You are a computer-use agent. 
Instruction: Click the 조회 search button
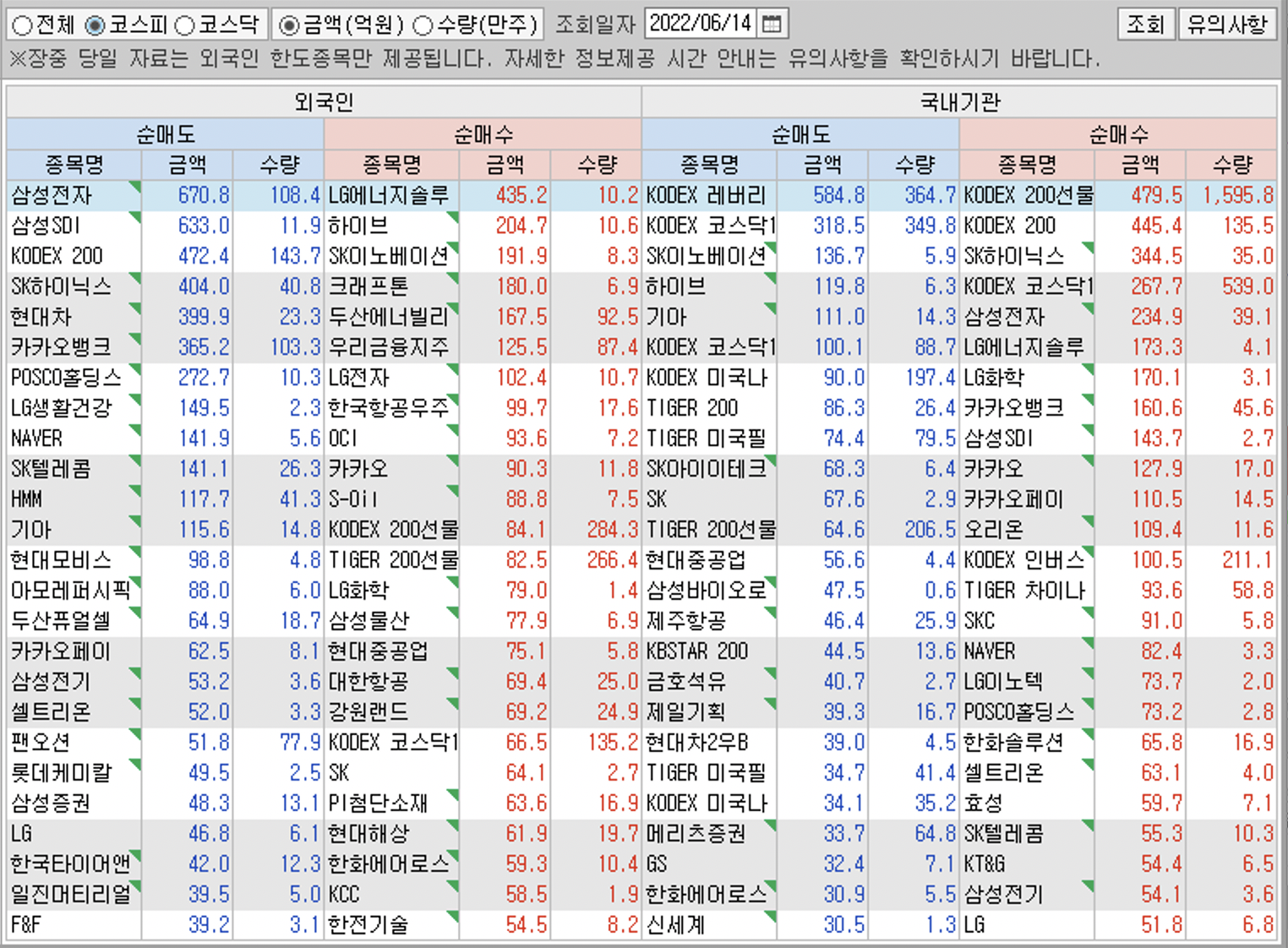click(1146, 24)
